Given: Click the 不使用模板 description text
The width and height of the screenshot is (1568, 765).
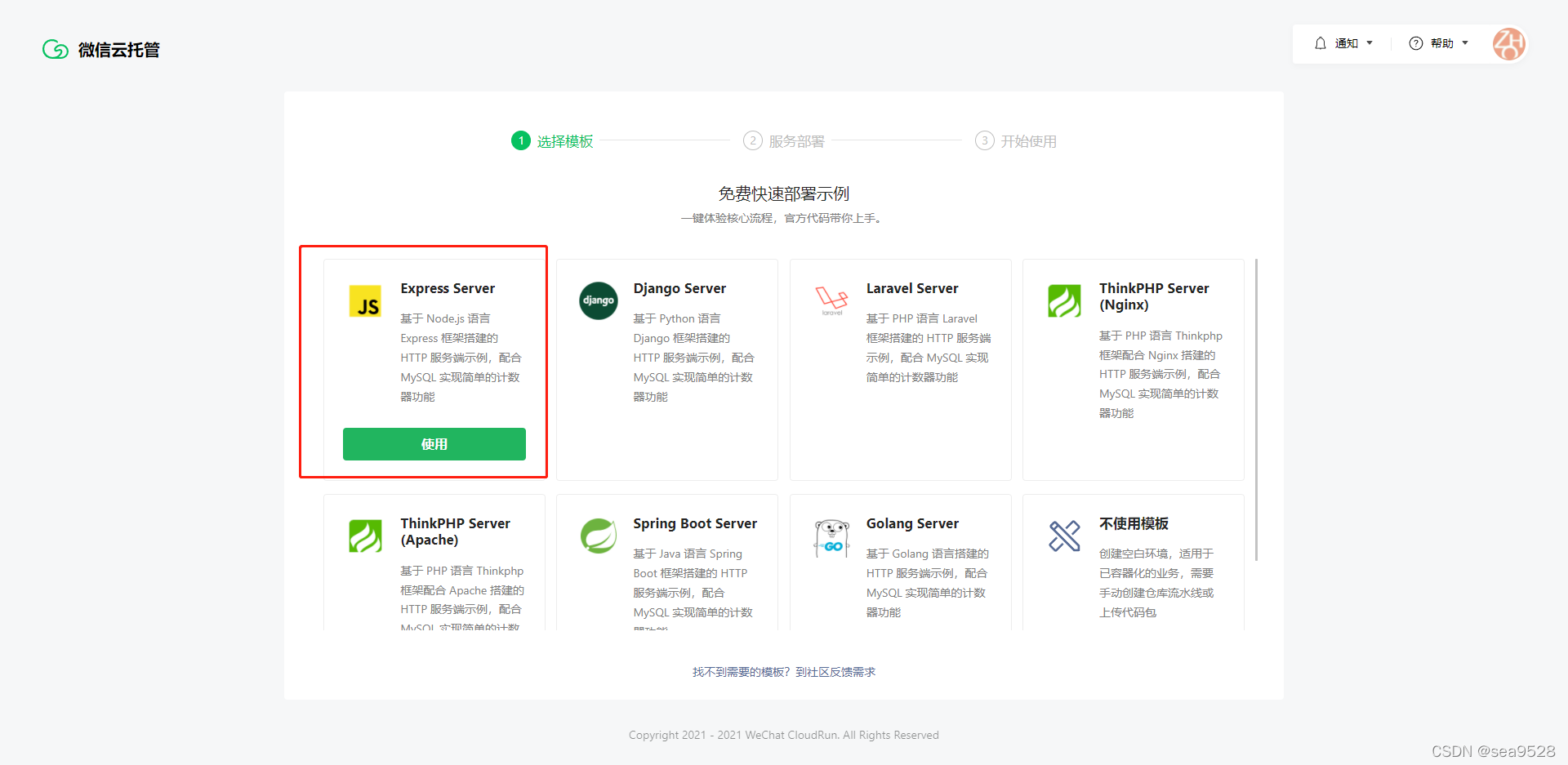Looking at the screenshot, I should [1156, 583].
